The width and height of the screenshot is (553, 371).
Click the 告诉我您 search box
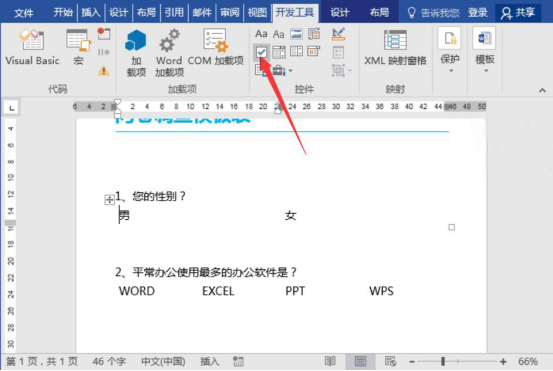pos(434,13)
